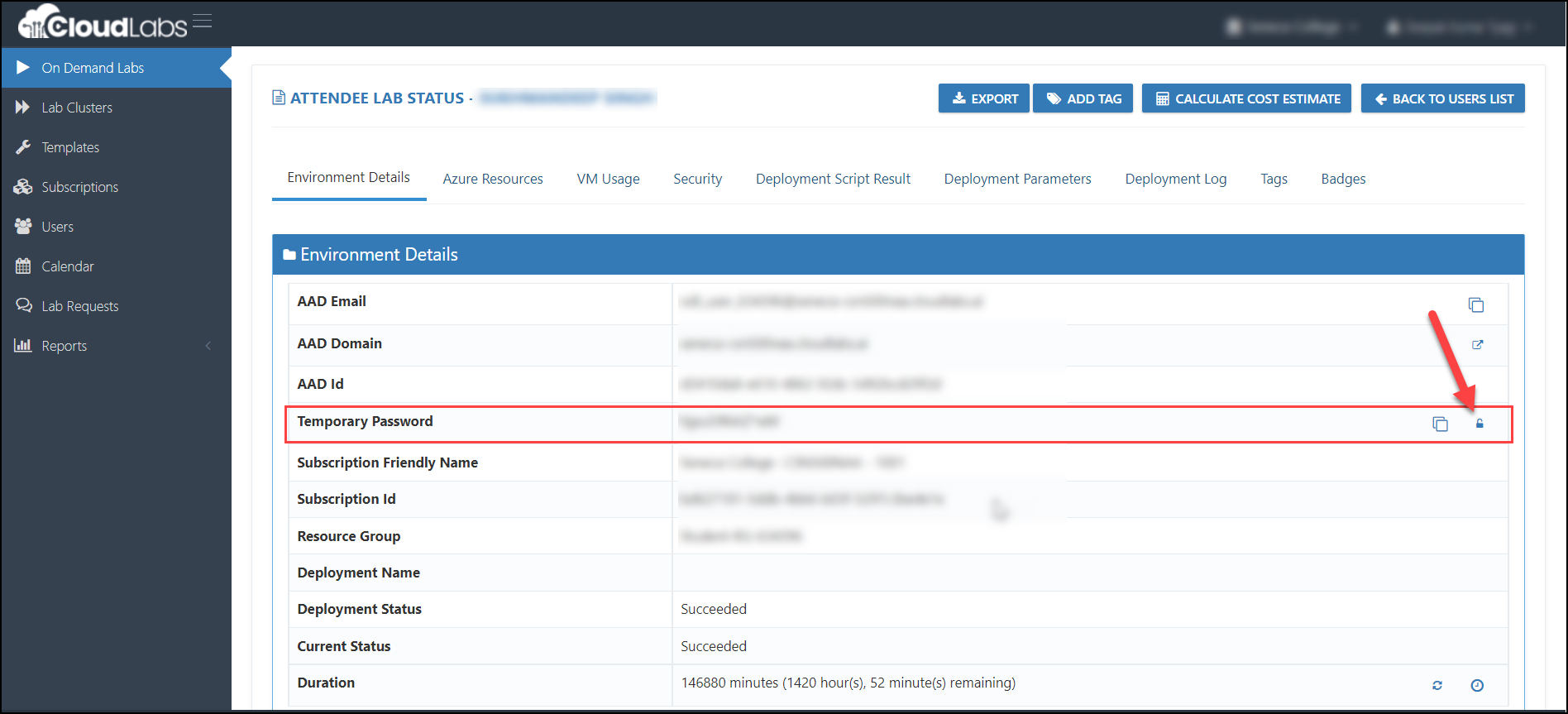Click the Reports bar chart icon
This screenshot has width=1568, height=714.
(x=23, y=345)
